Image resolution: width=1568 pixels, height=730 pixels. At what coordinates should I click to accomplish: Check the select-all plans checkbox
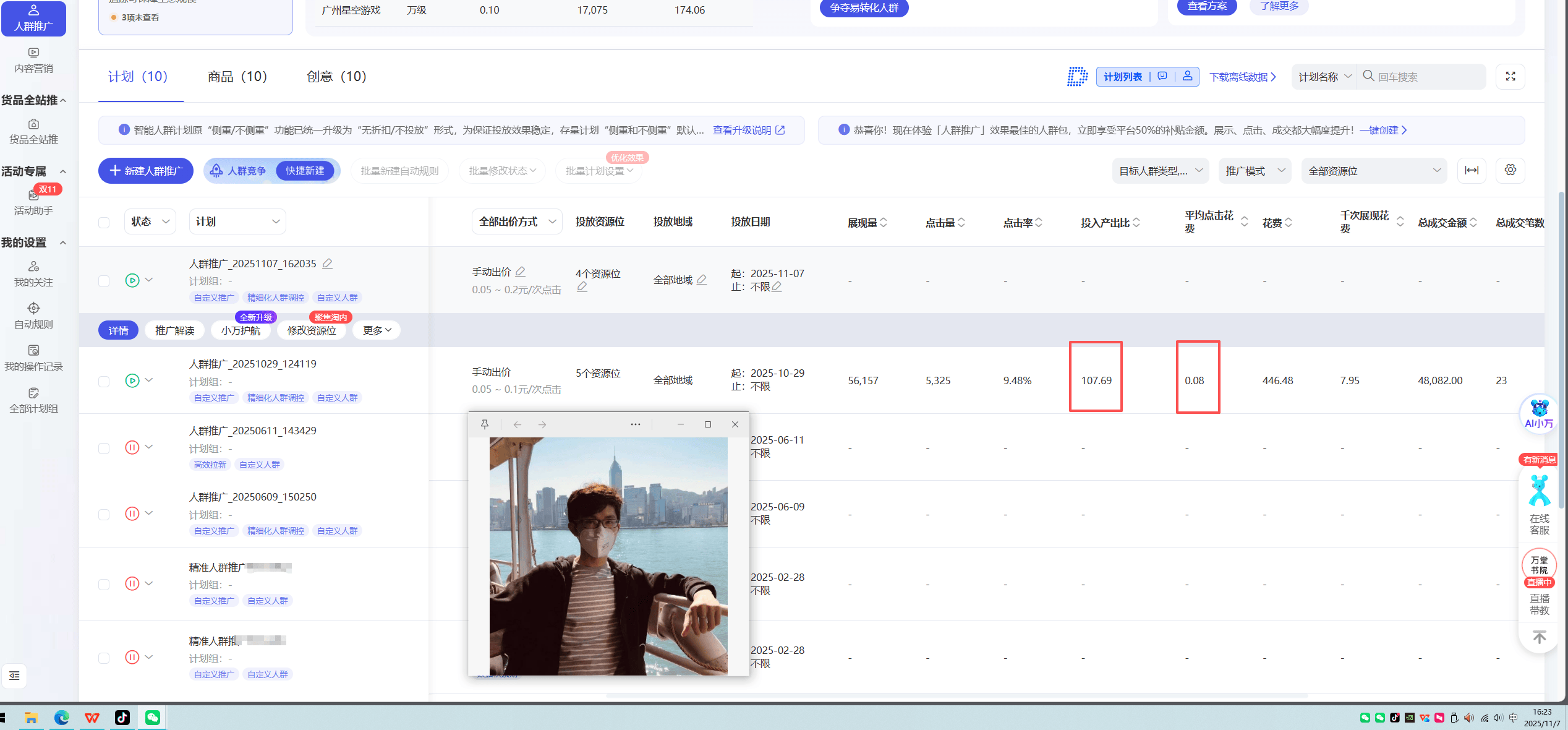(104, 222)
